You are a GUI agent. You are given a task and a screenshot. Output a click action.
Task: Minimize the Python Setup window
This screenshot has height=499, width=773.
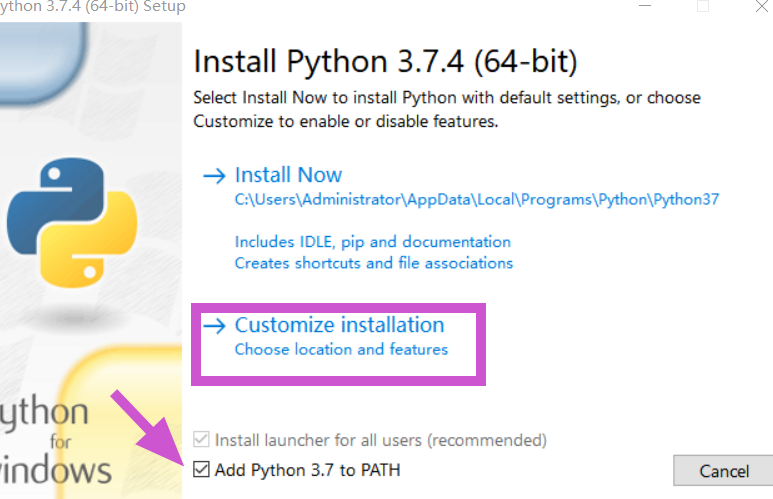tap(647, 6)
